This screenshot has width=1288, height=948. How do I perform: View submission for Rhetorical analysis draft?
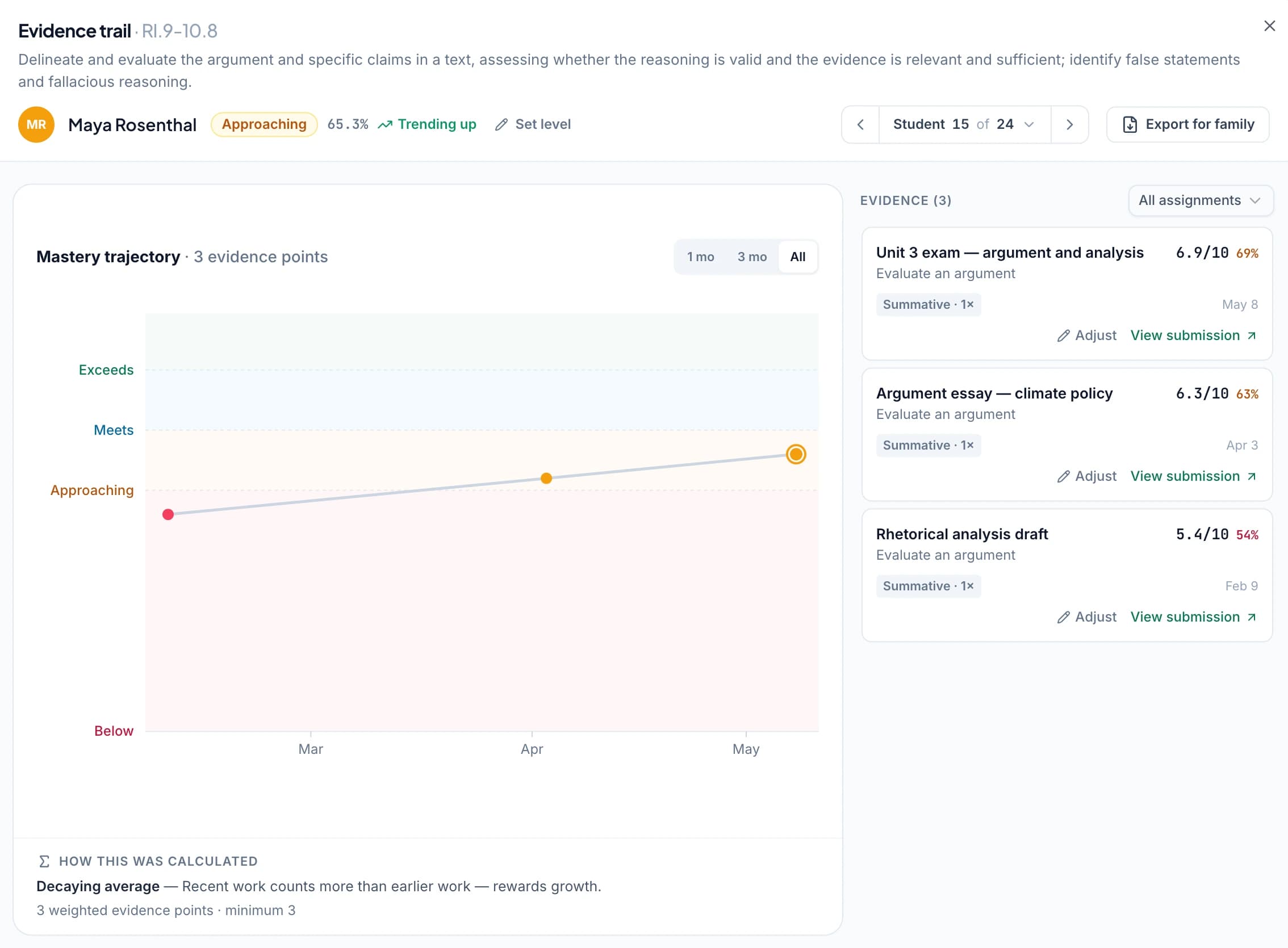coord(1193,617)
